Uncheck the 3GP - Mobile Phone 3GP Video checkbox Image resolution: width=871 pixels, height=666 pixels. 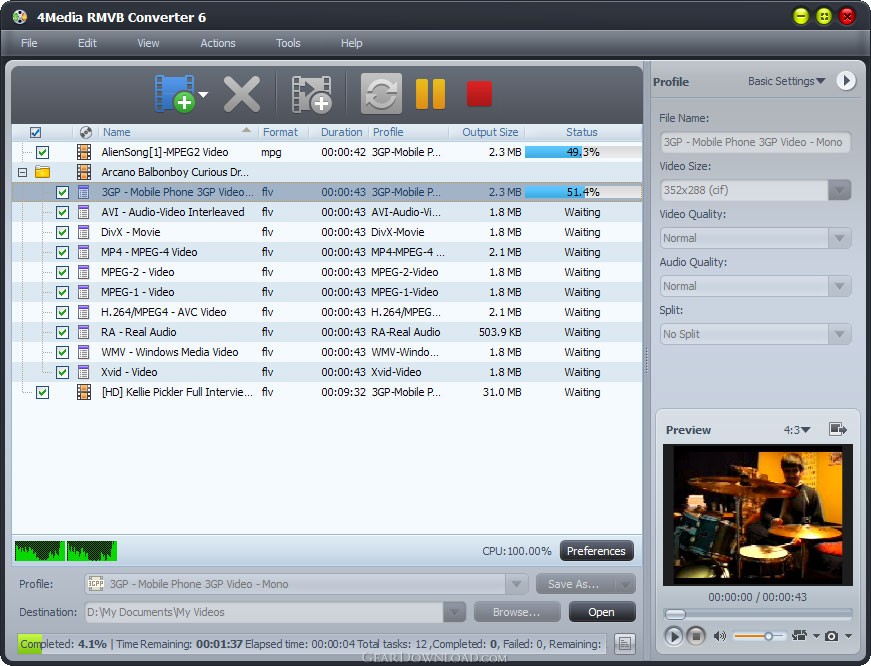coord(62,192)
